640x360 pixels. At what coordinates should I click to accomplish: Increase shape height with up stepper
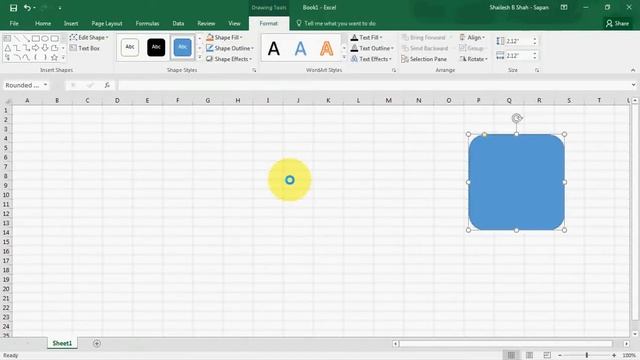click(x=535, y=39)
